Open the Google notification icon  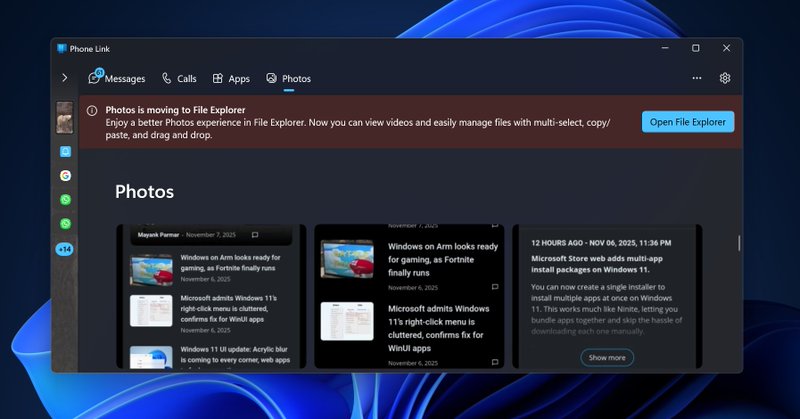pyautogui.click(x=65, y=175)
